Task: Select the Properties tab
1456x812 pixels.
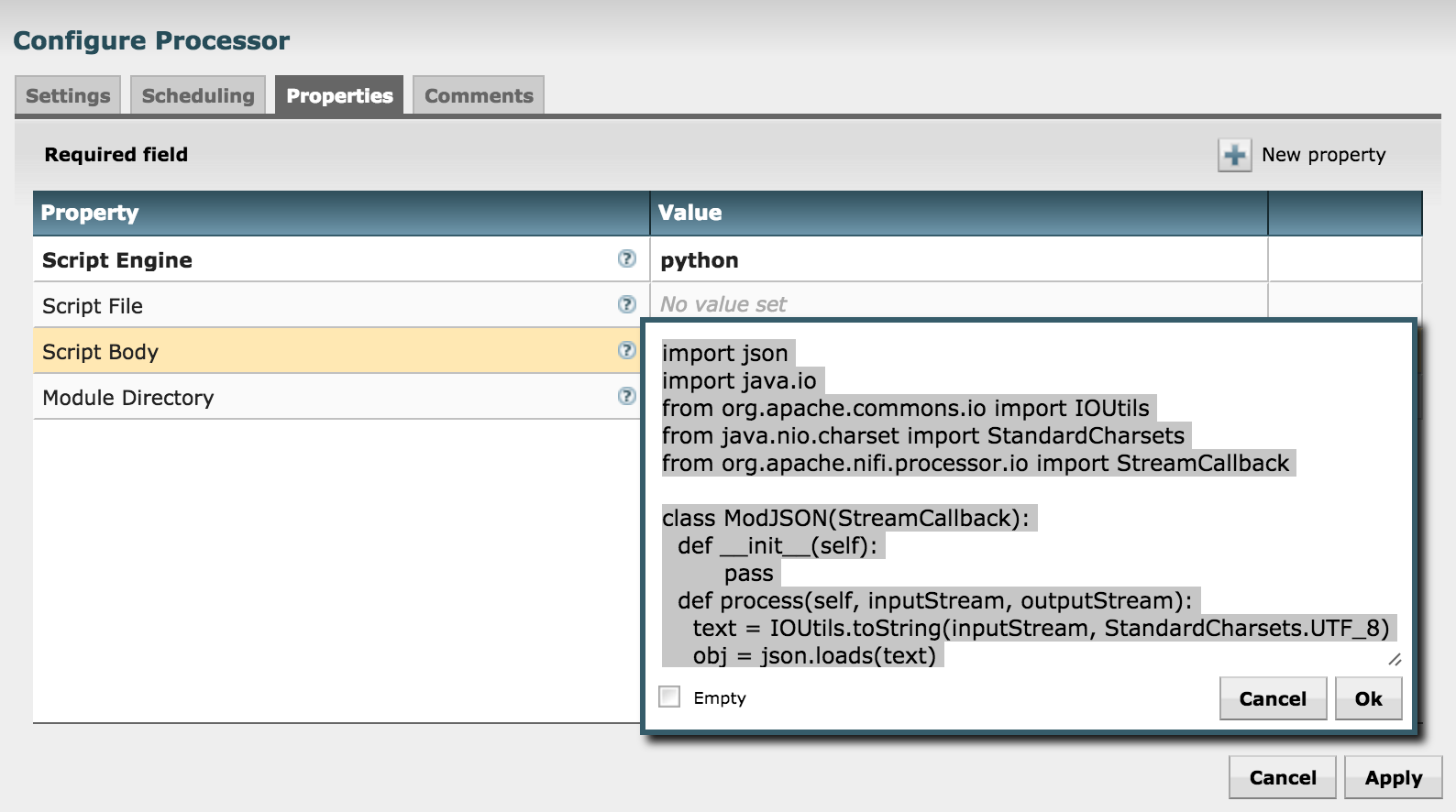Action: tap(339, 95)
